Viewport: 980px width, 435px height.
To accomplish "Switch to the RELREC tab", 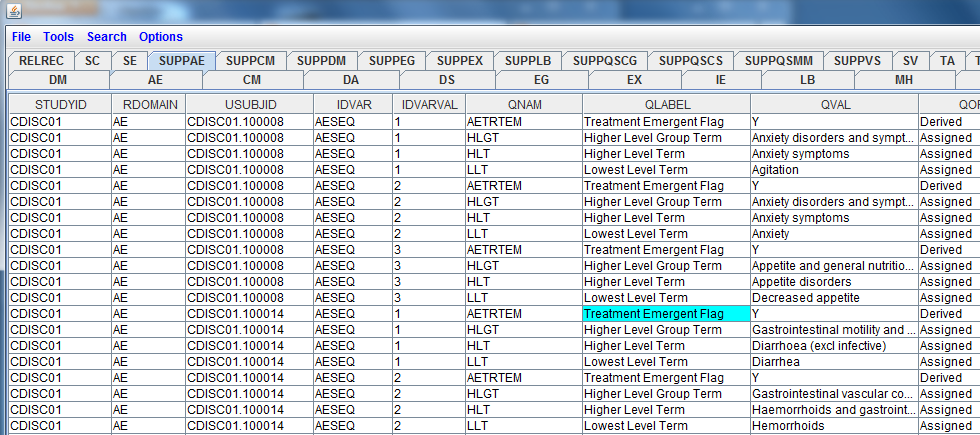I will [x=42, y=61].
